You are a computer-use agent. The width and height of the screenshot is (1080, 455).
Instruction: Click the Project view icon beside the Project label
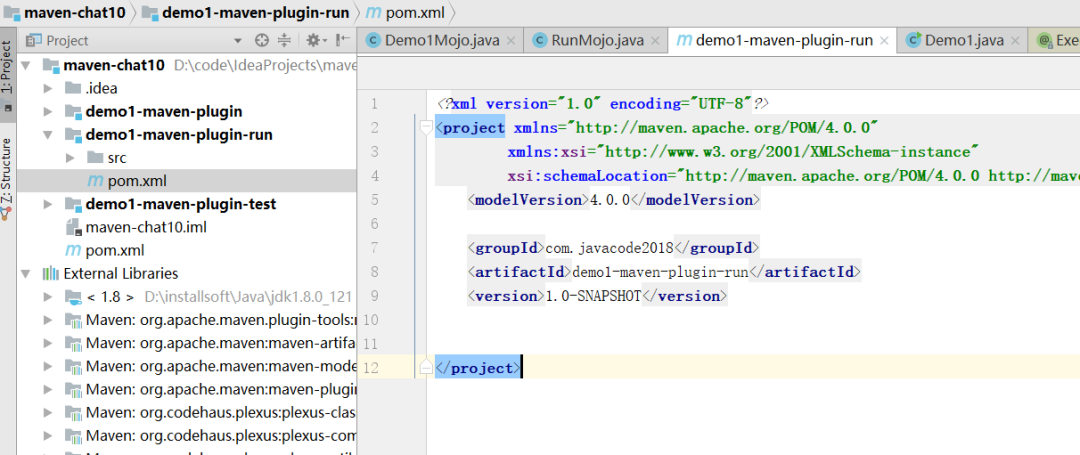[33, 41]
